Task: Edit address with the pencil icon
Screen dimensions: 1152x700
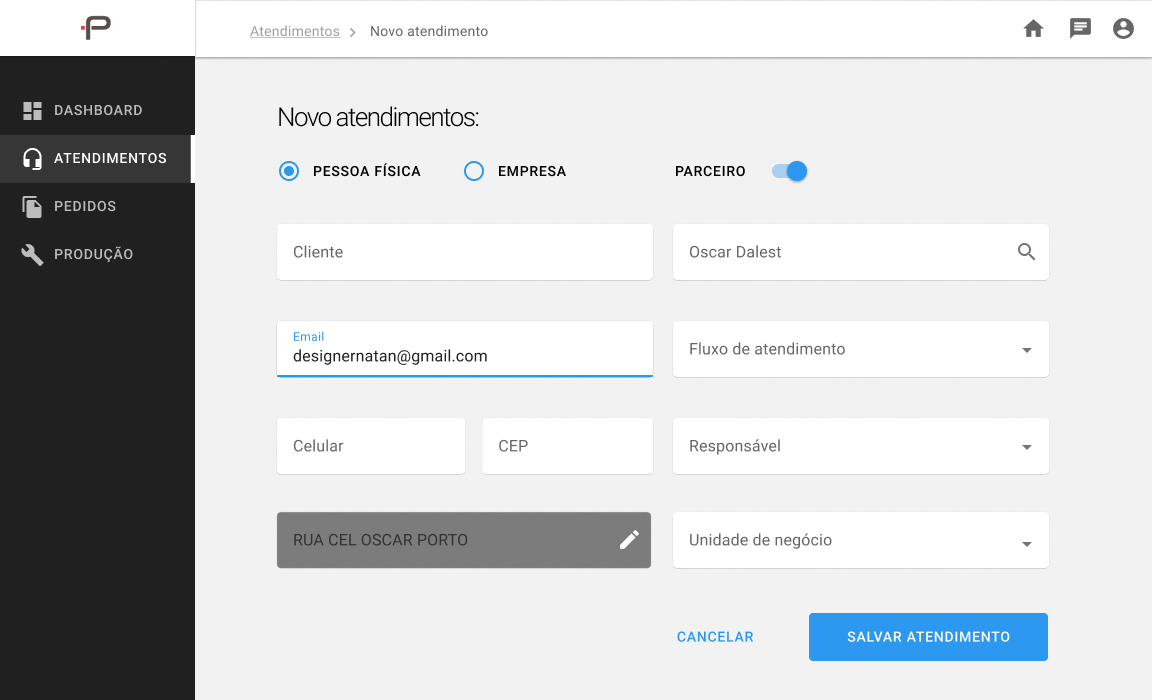Action: pyautogui.click(x=629, y=540)
